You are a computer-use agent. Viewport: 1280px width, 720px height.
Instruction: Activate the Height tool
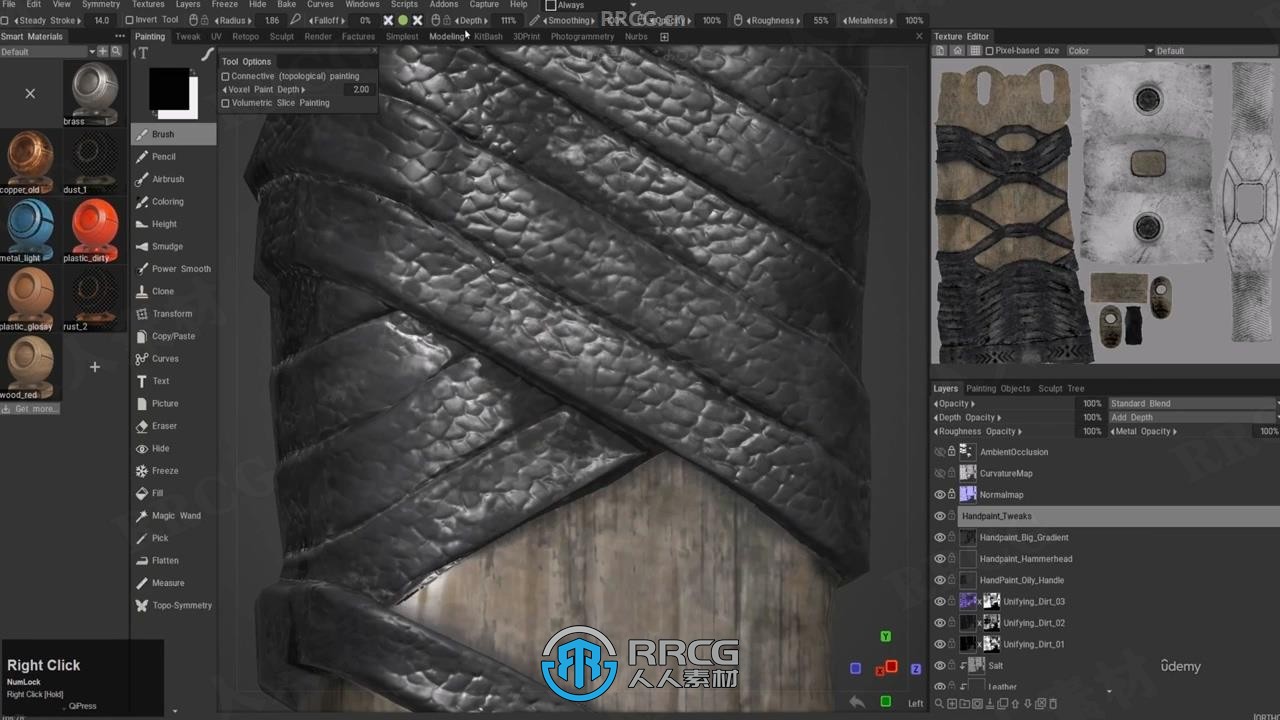173,224
